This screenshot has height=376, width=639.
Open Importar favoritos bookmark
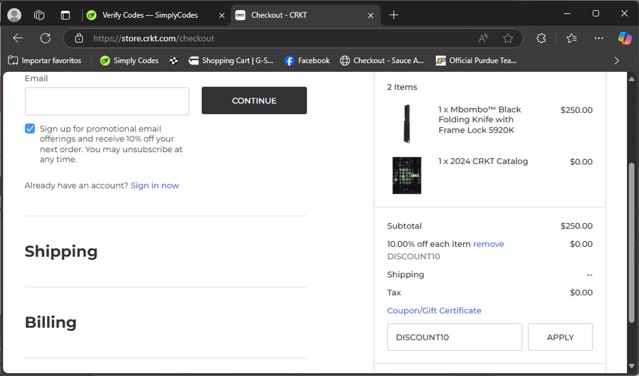pos(45,61)
